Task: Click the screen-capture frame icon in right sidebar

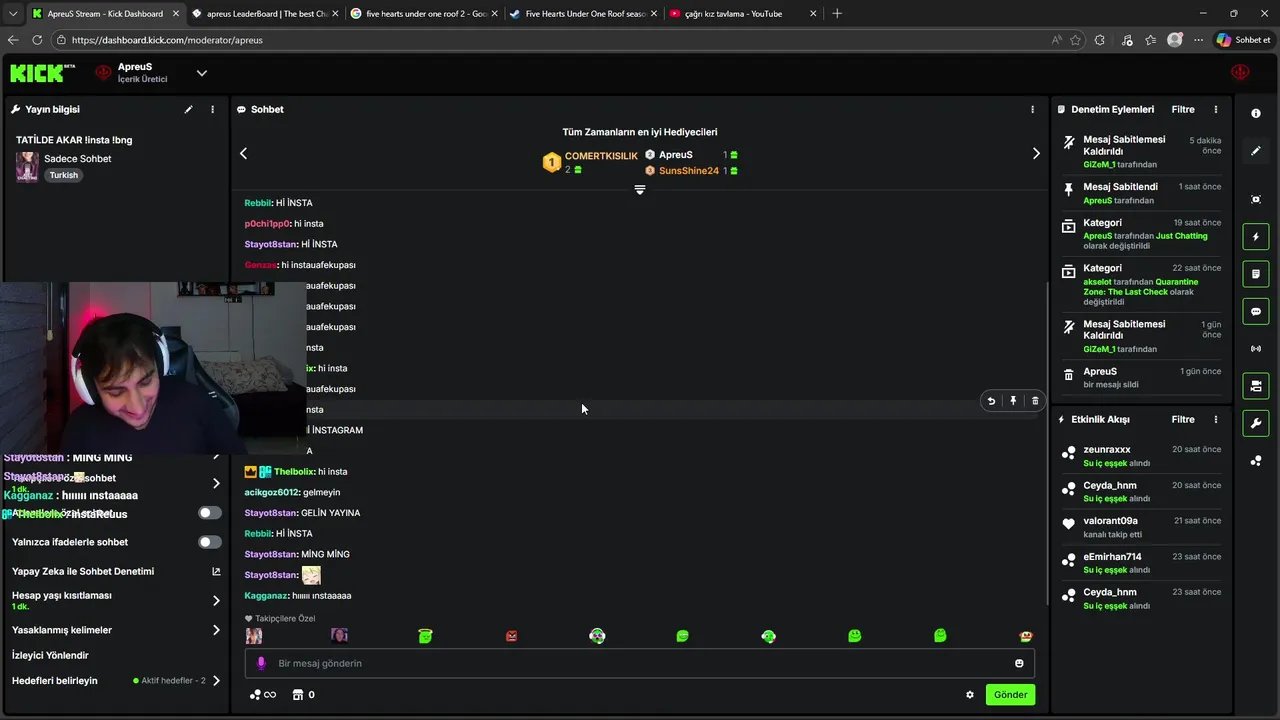Action: pos(1256,199)
